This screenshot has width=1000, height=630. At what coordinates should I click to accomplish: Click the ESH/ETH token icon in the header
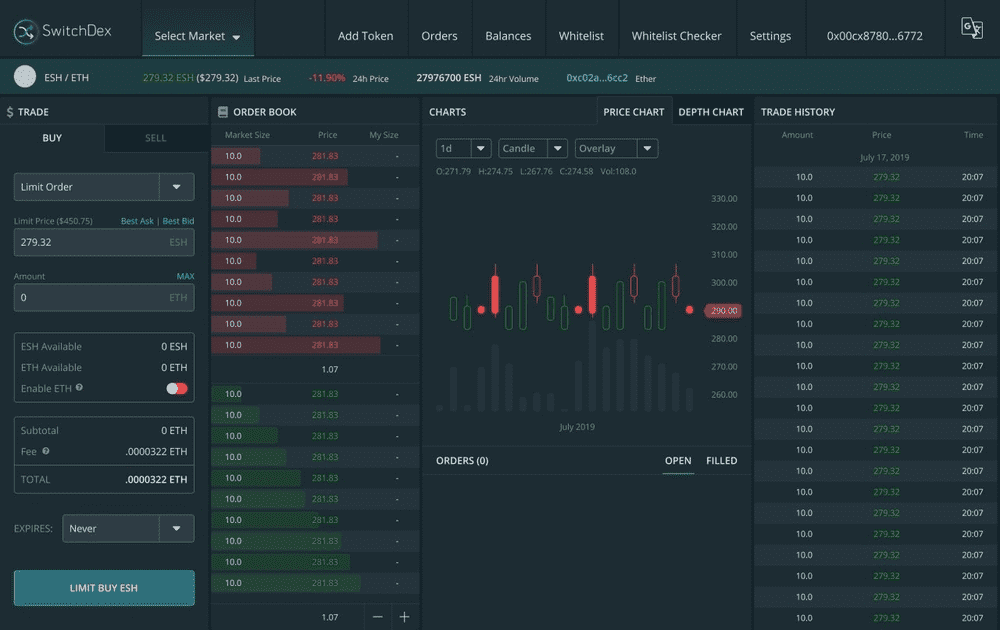pyautogui.click(x=24, y=75)
